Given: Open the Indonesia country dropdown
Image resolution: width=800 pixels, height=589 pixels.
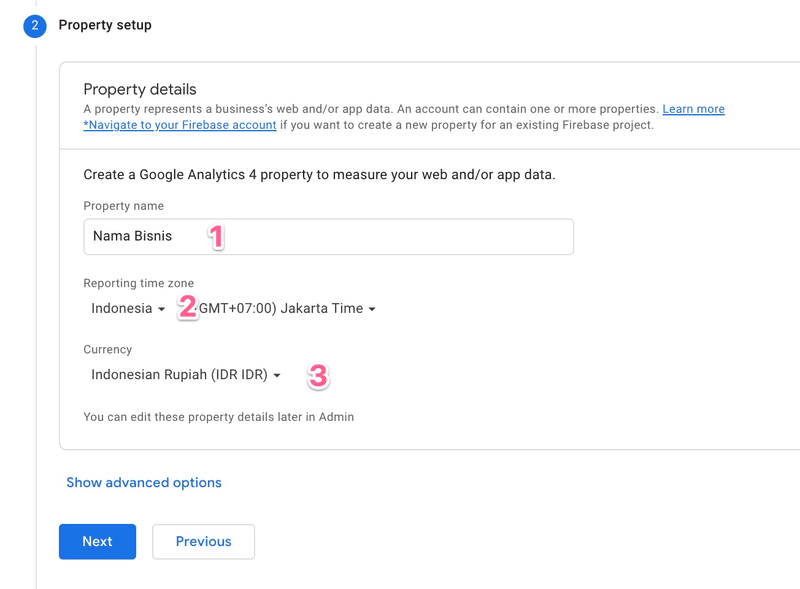Looking at the screenshot, I should tap(128, 309).
